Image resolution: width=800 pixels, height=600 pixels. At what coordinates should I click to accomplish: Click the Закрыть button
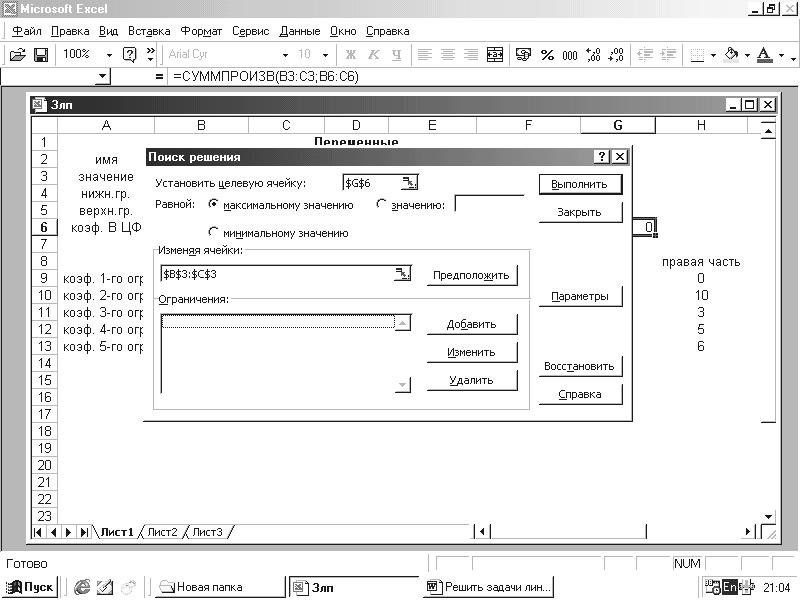580,212
